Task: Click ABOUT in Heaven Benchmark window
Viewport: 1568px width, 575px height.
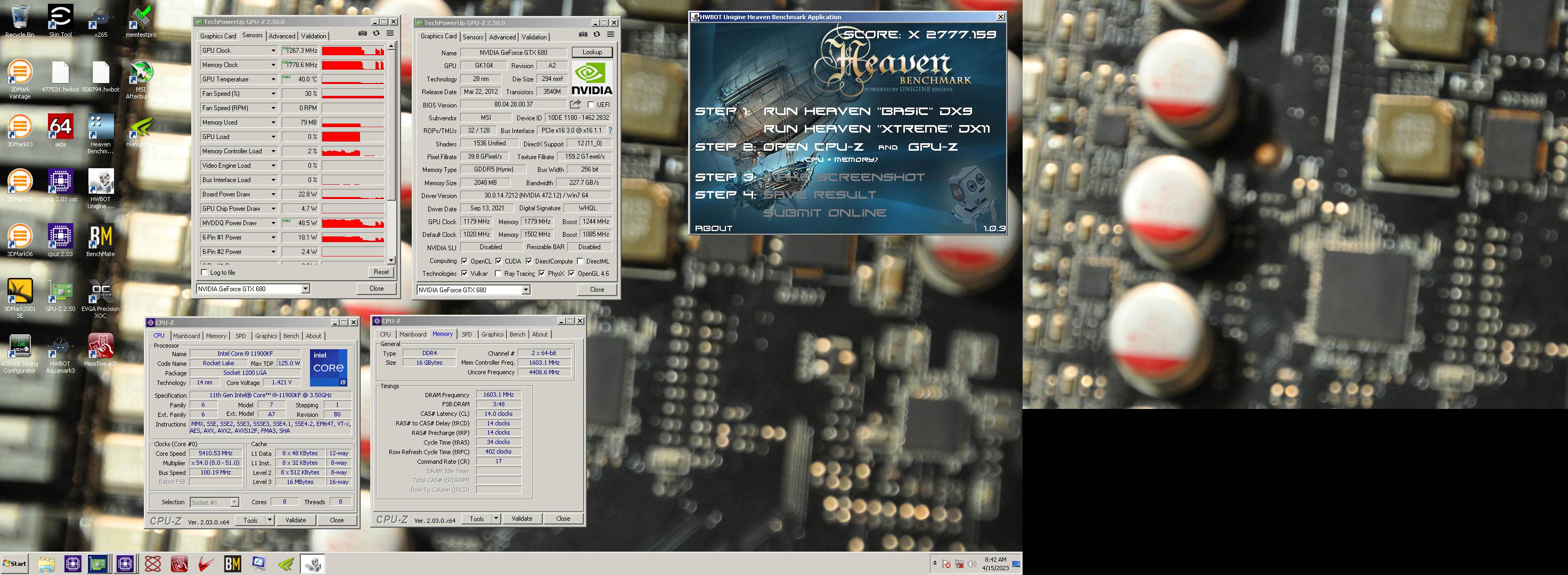Action: point(714,228)
